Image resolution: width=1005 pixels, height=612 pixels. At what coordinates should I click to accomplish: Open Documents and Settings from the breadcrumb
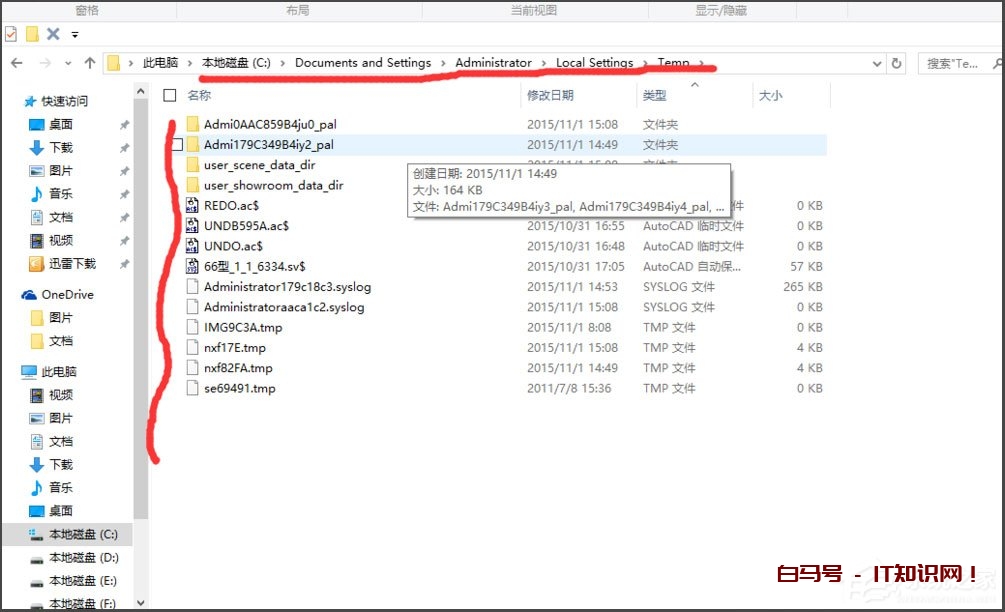[x=361, y=62]
